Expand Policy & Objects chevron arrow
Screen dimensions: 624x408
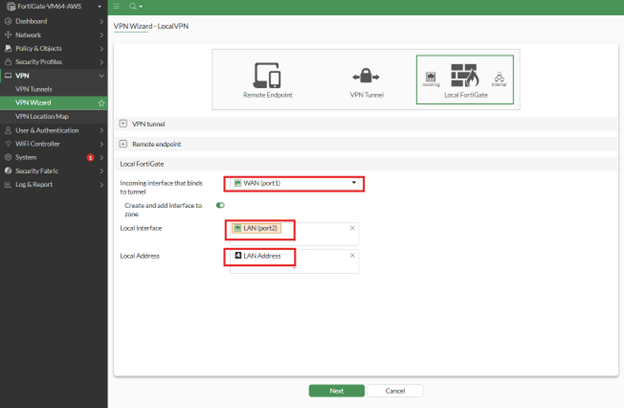101,49
